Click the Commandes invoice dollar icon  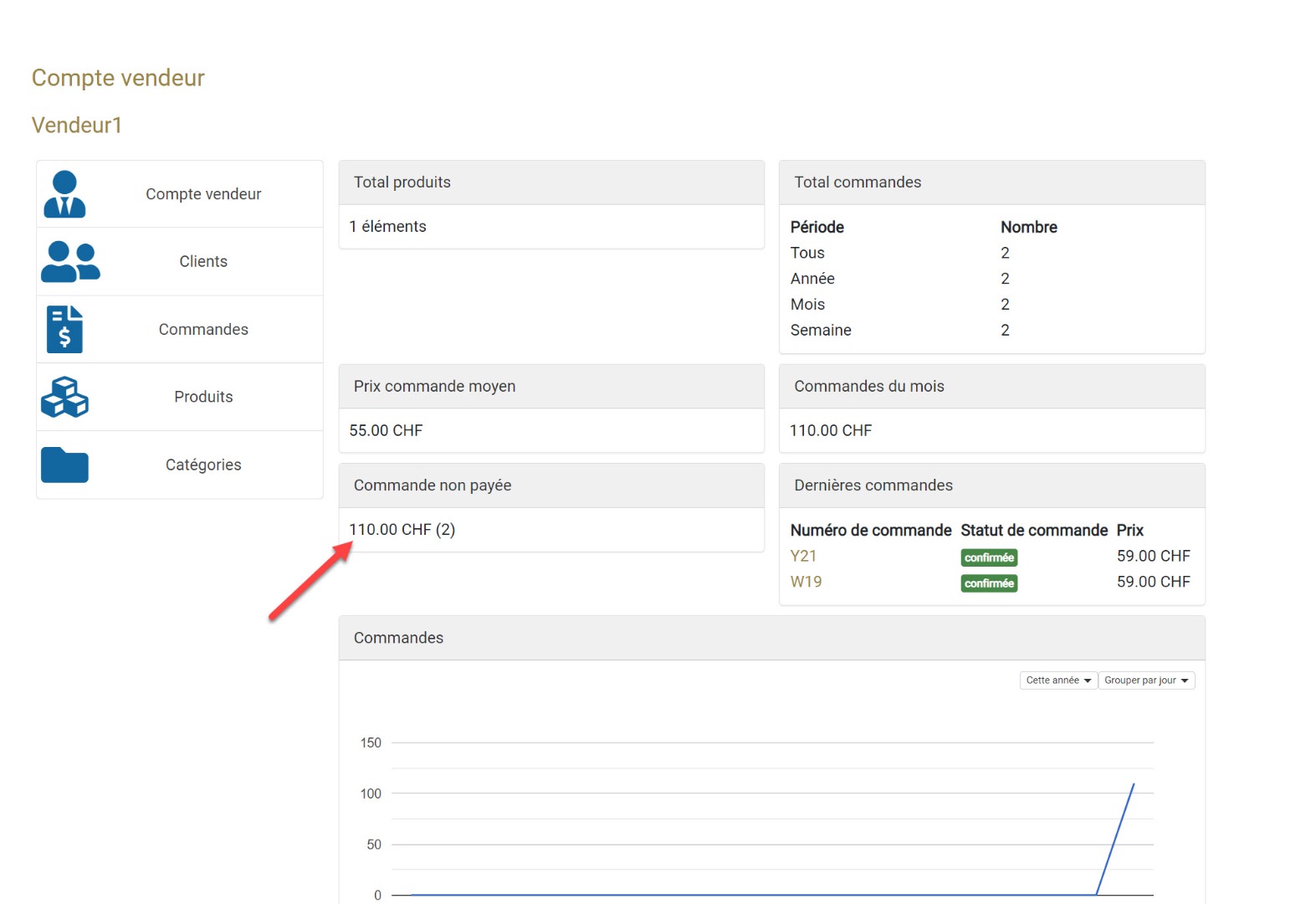click(64, 329)
